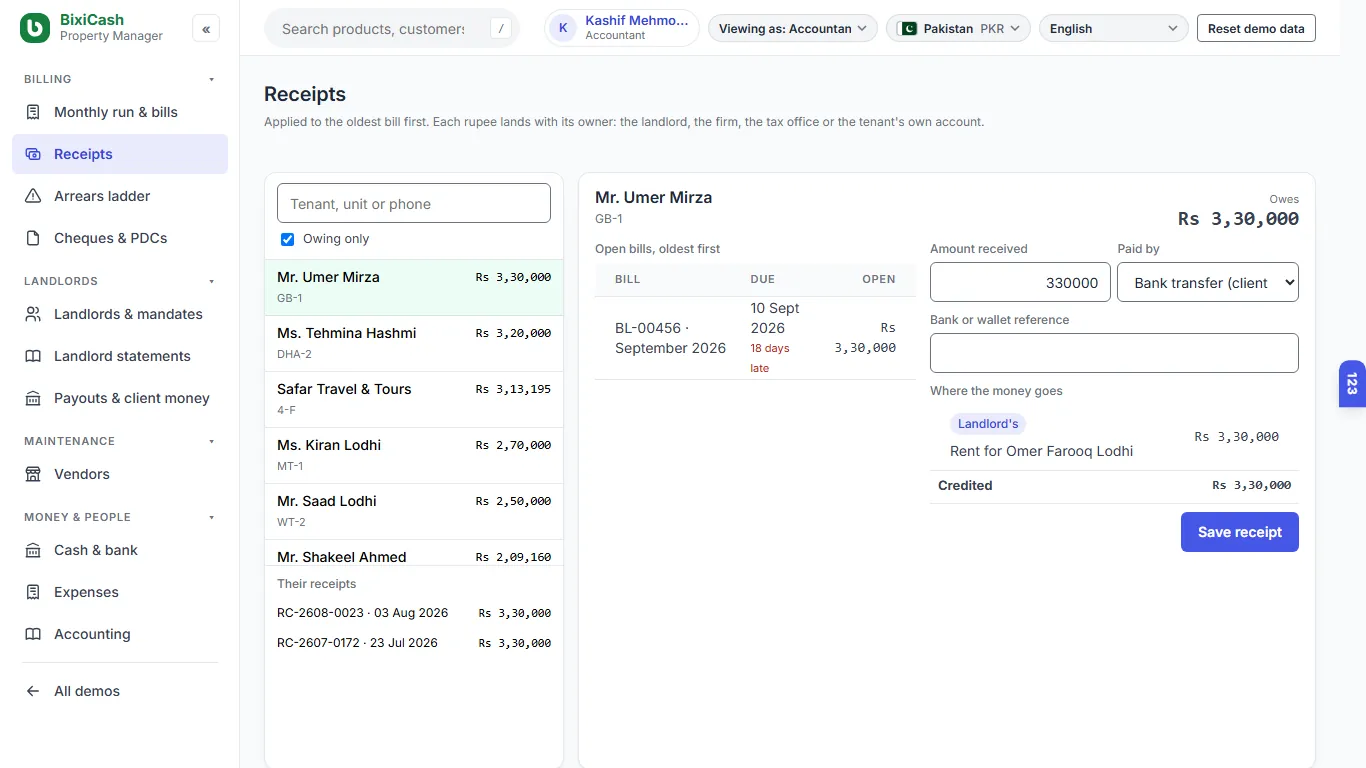1366x768 pixels.
Task: Click the Cheques & PDCs document icon
Action: [x=33, y=238]
